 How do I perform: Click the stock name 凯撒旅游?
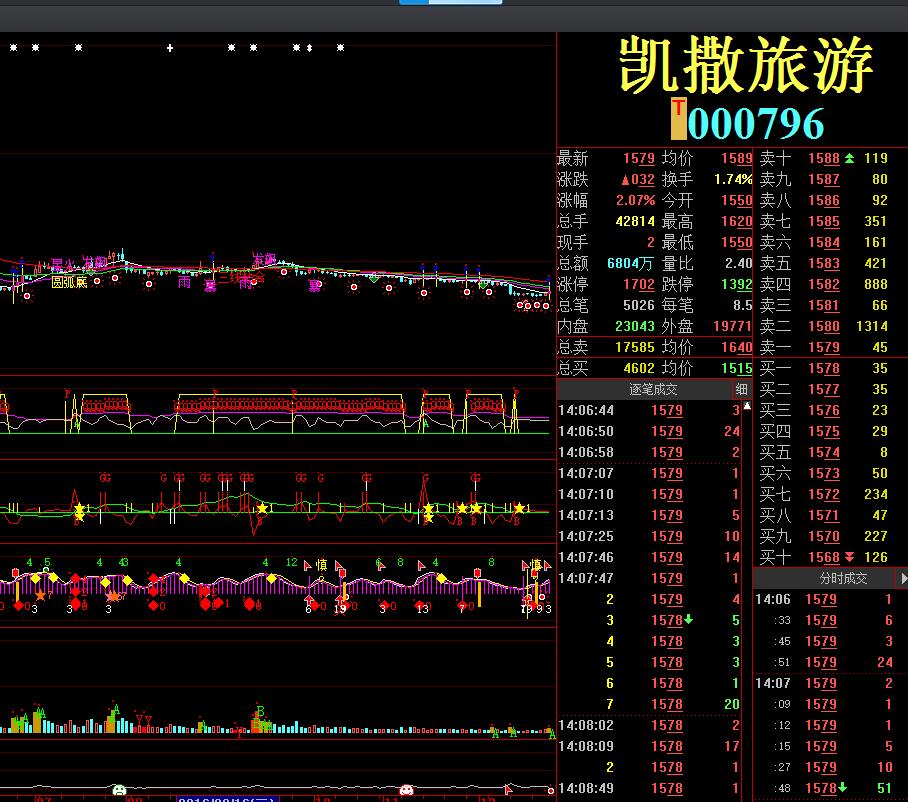pos(746,64)
